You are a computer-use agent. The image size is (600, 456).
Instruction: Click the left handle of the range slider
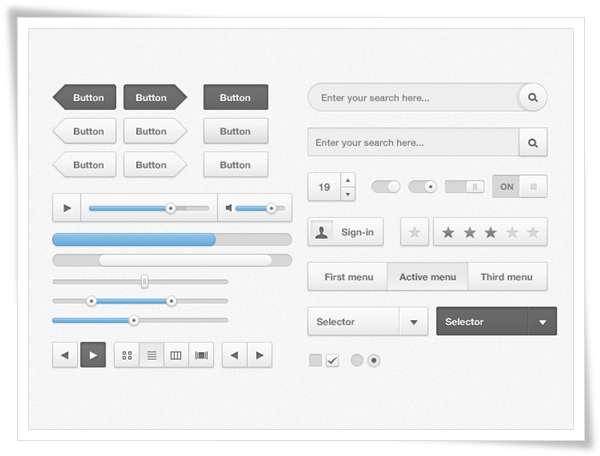tap(91, 301)
